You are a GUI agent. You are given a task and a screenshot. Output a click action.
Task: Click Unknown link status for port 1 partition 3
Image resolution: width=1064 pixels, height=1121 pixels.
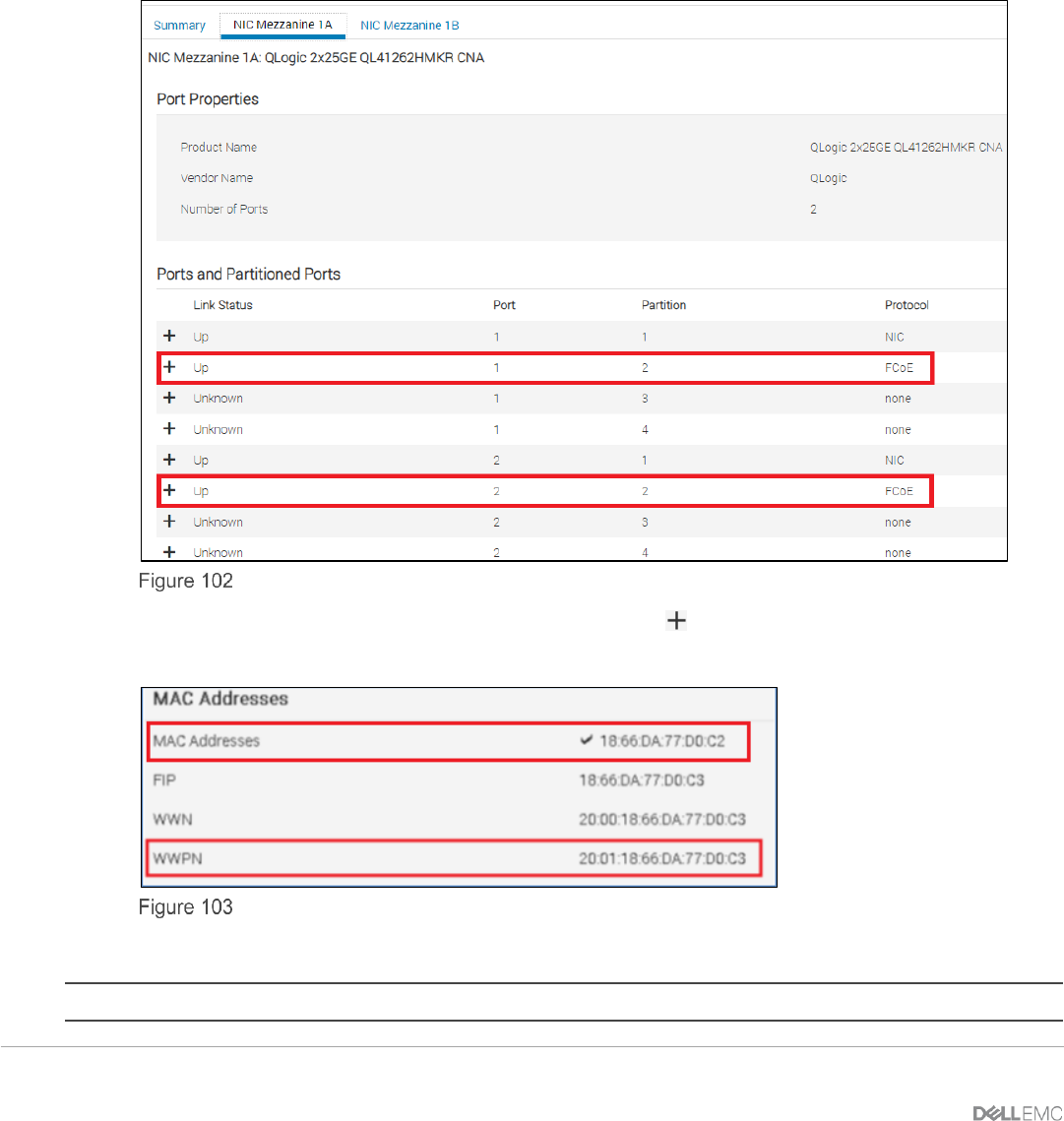219,399
